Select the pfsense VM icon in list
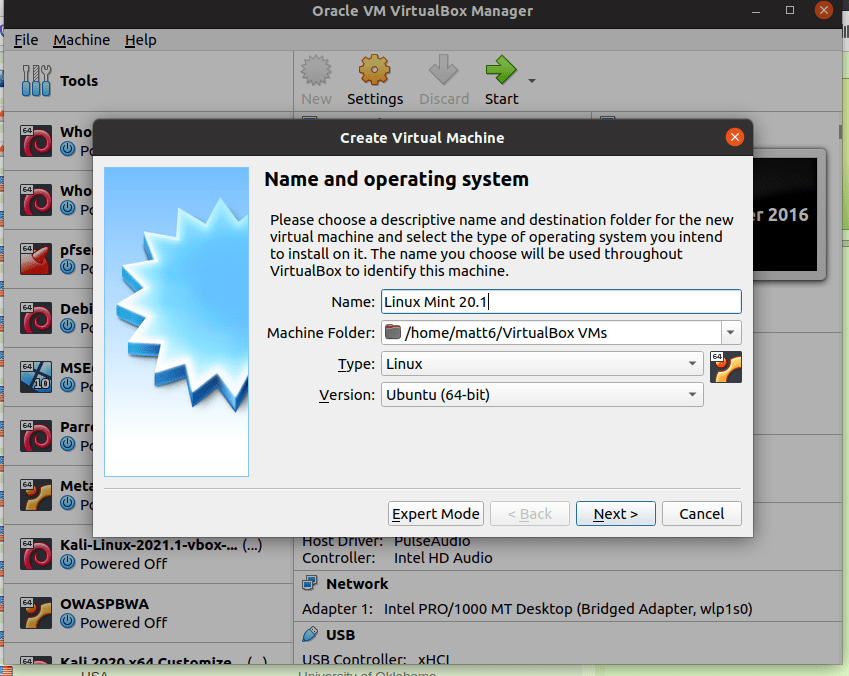Image resolution: width=849 pixels, height=676 pixels. pyautogui.click(x=36, y=258)
